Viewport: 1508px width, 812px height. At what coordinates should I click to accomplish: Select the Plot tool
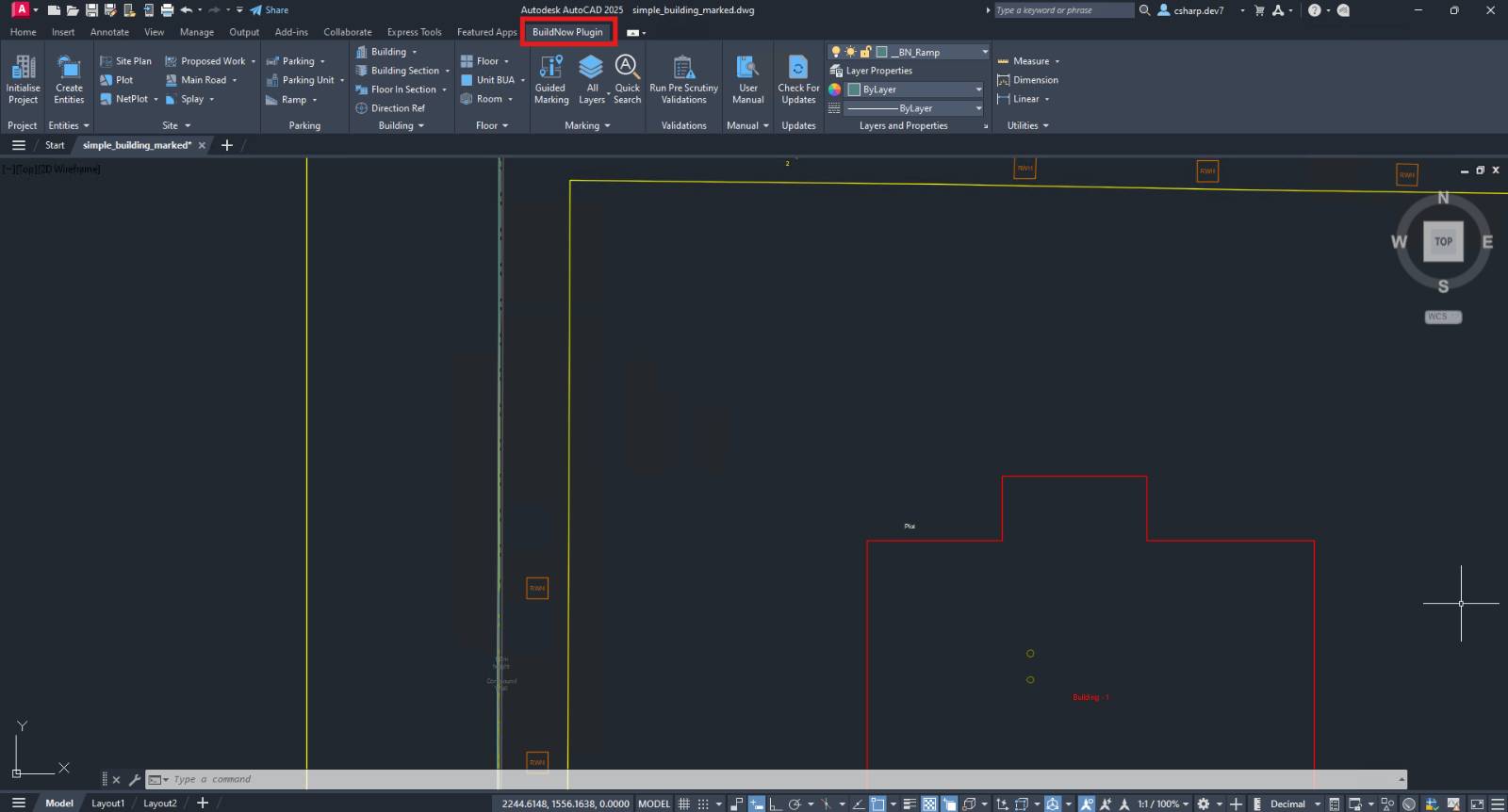point(117,80)
